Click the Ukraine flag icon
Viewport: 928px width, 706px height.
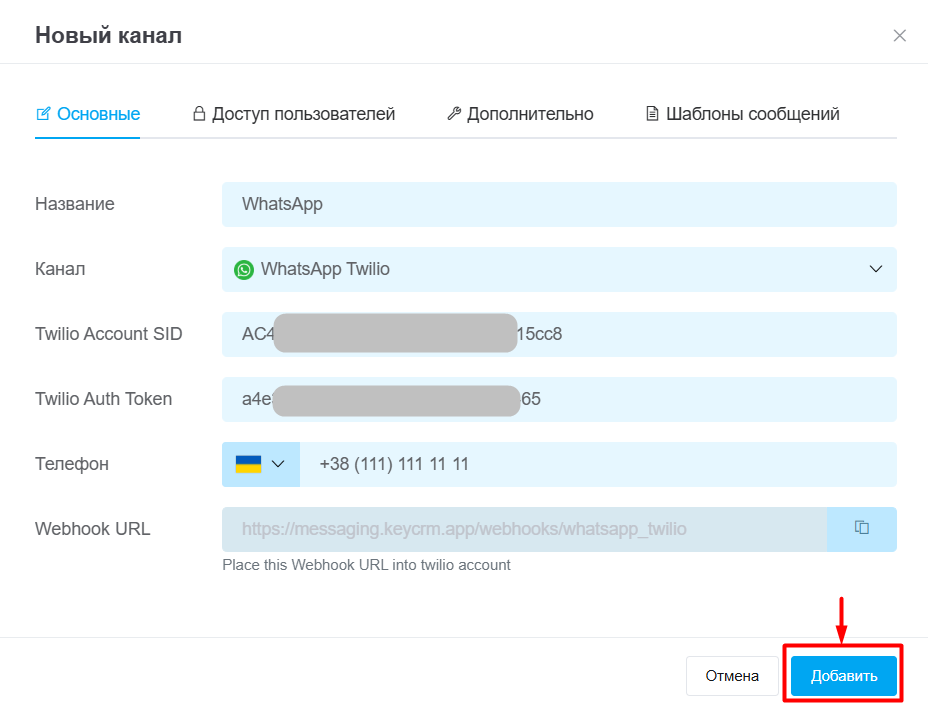tap(249, 464)
